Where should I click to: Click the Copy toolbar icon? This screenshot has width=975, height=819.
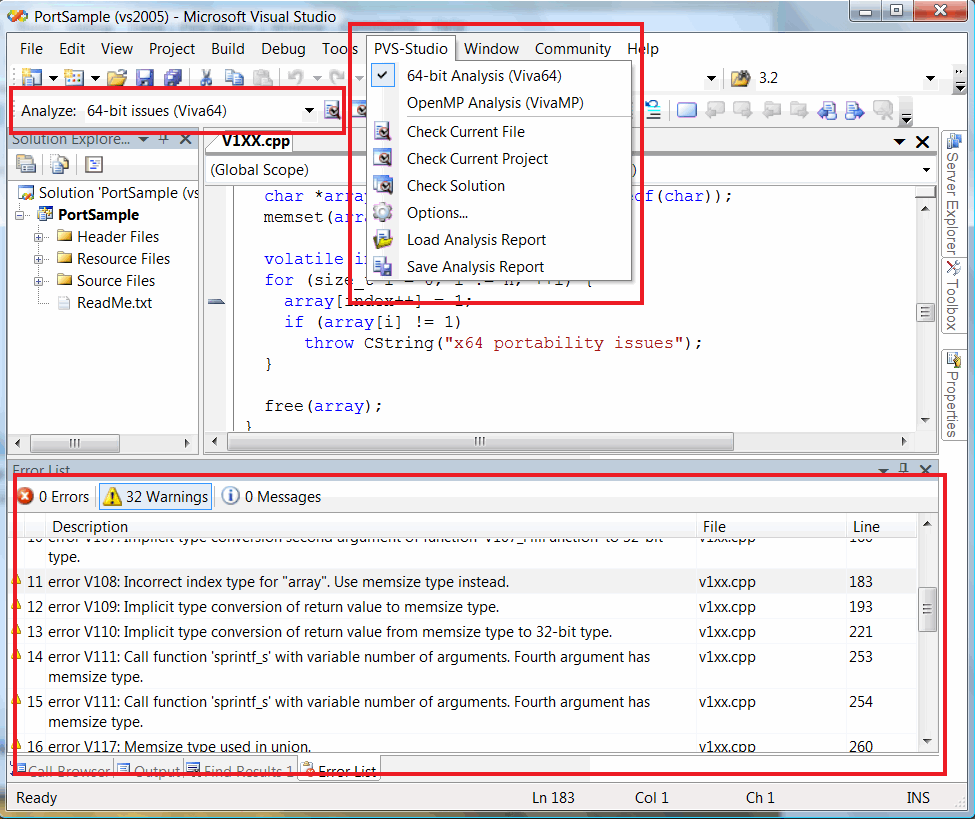point(234,77)
